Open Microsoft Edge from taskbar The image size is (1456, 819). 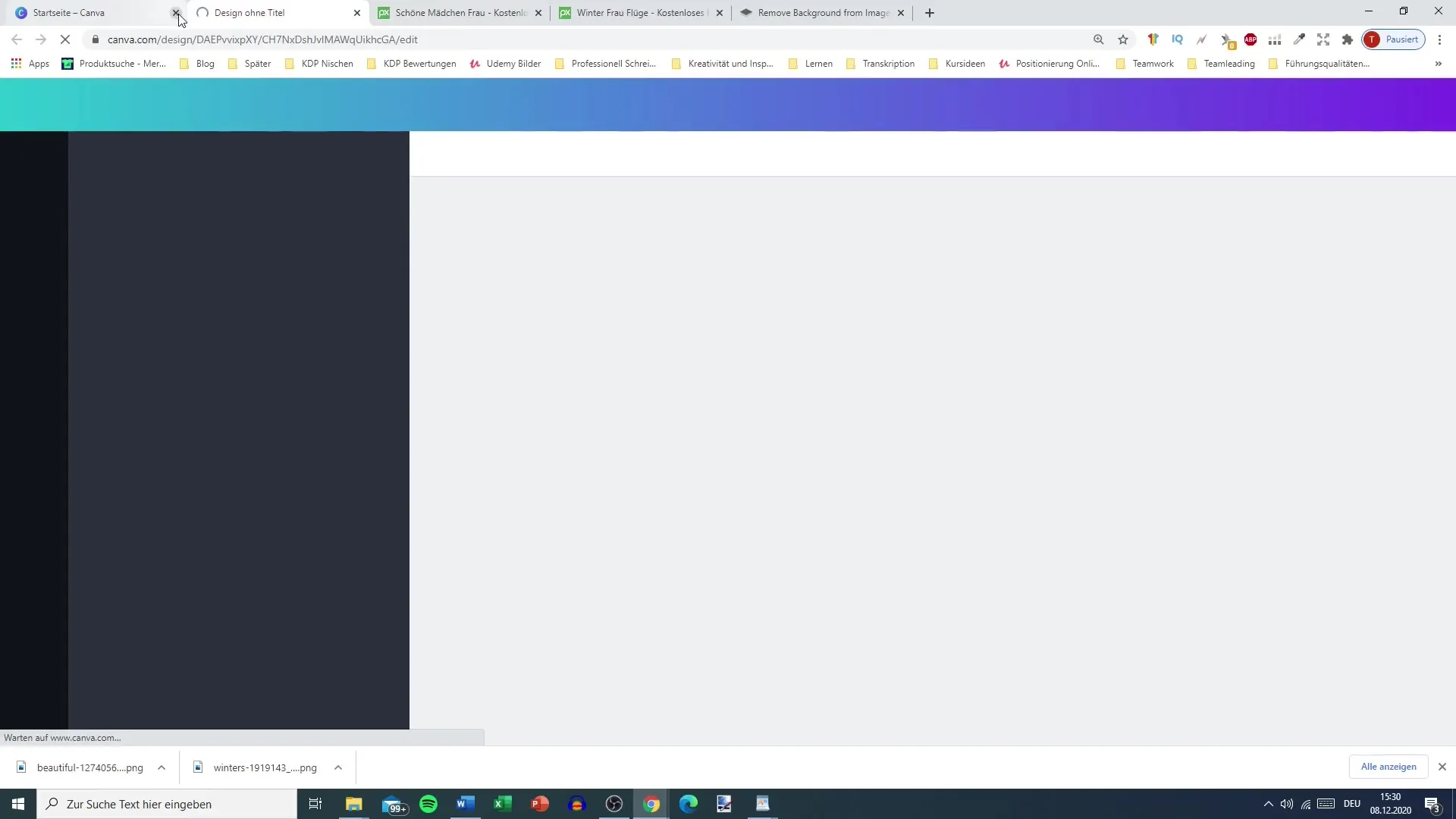coord(689,804)
